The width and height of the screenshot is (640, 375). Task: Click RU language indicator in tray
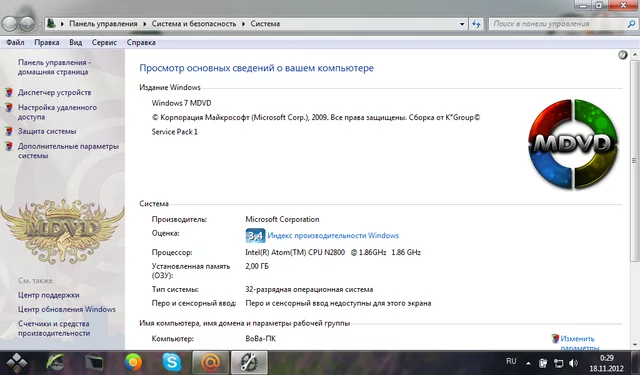(x=511, y=362)
